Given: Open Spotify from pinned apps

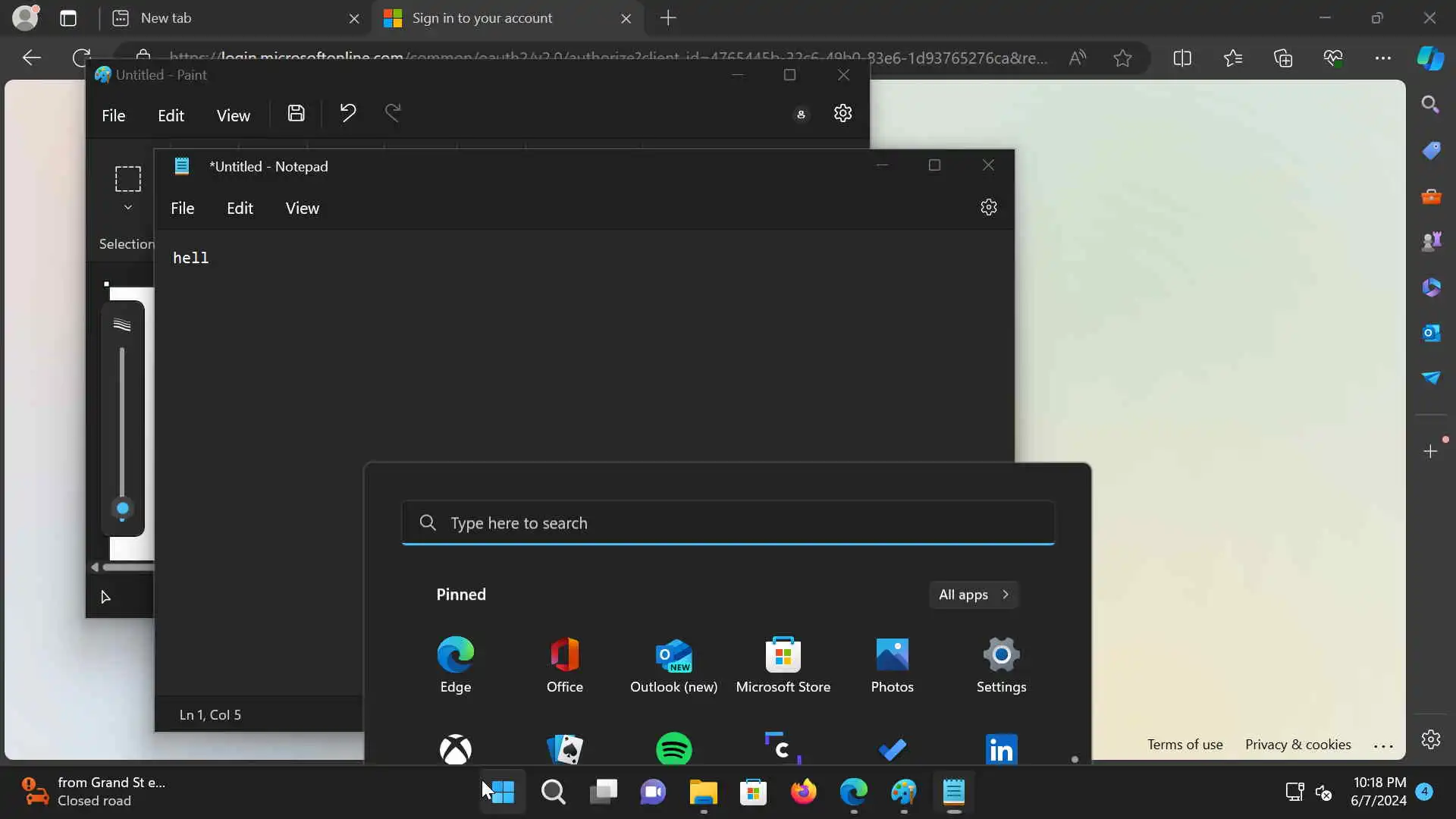Looking at the screenshot, I should [x=673, y=748].
